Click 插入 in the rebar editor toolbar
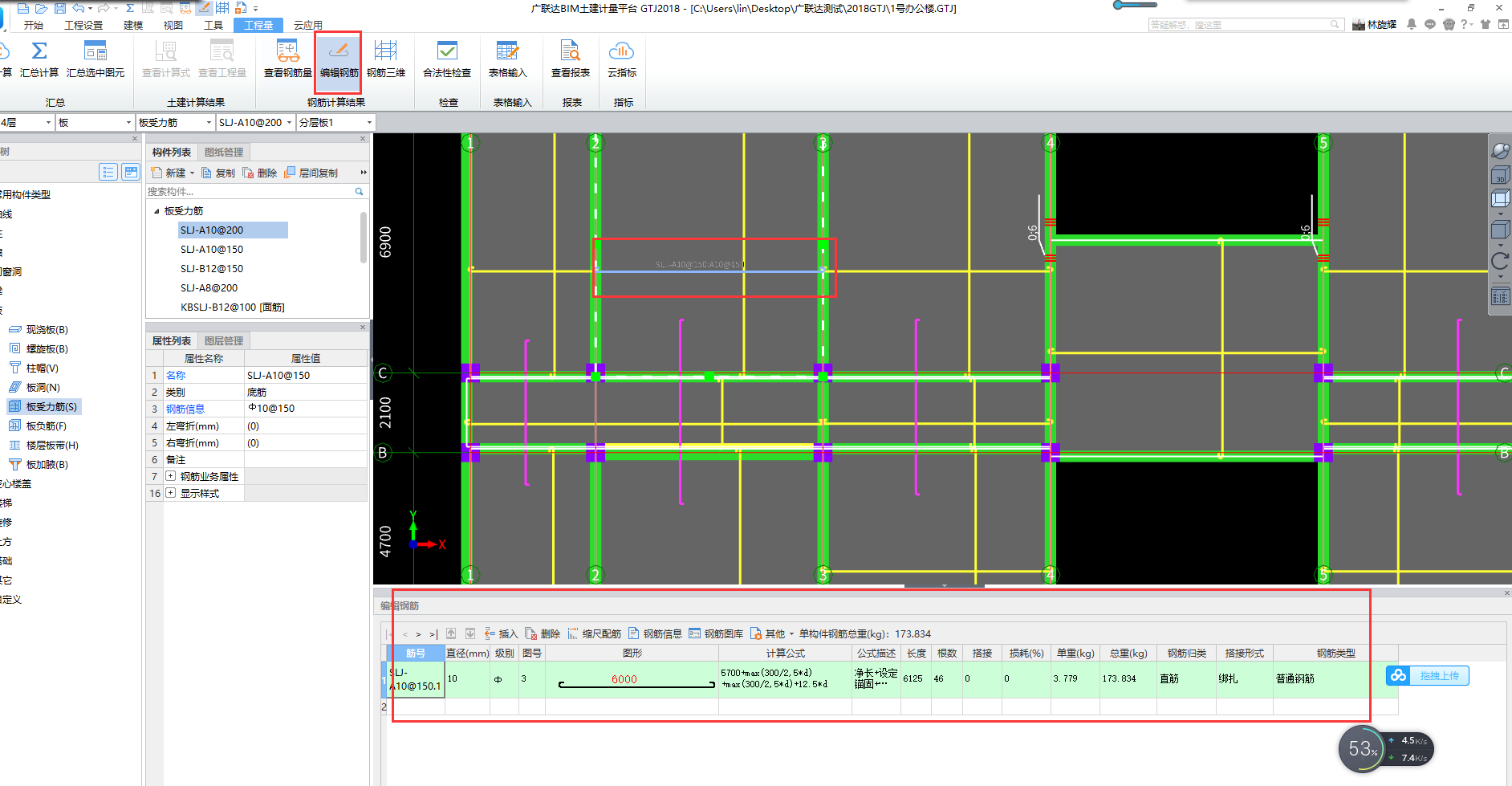Image resolution: width=1512 pixels, height=786 pixels. [502, 633]
